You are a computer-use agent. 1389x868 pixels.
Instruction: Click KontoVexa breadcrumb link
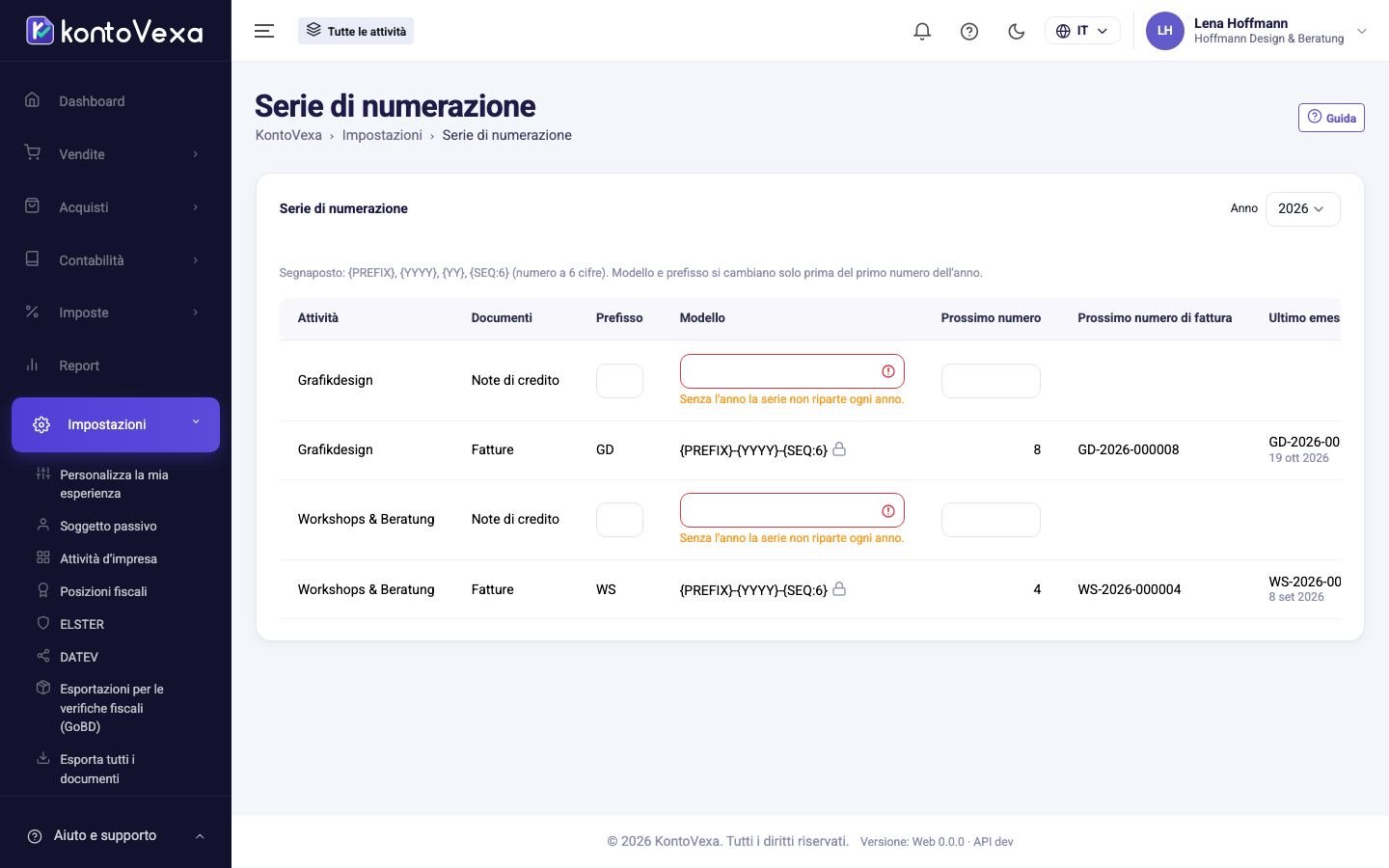click(x=288, y=135)
